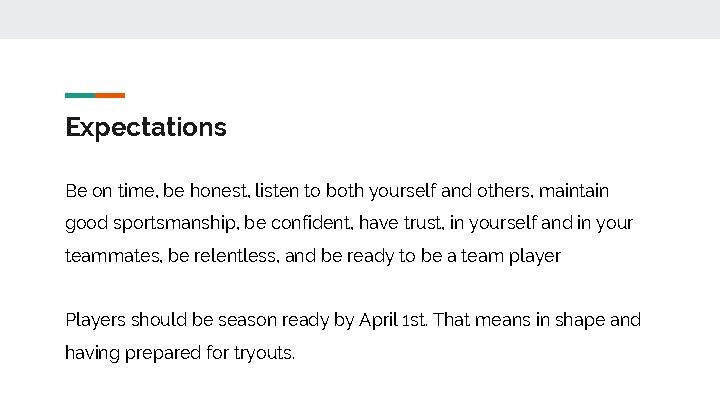
Task: Click the word "teammates" in the paragraph
Action: [113, 256]
